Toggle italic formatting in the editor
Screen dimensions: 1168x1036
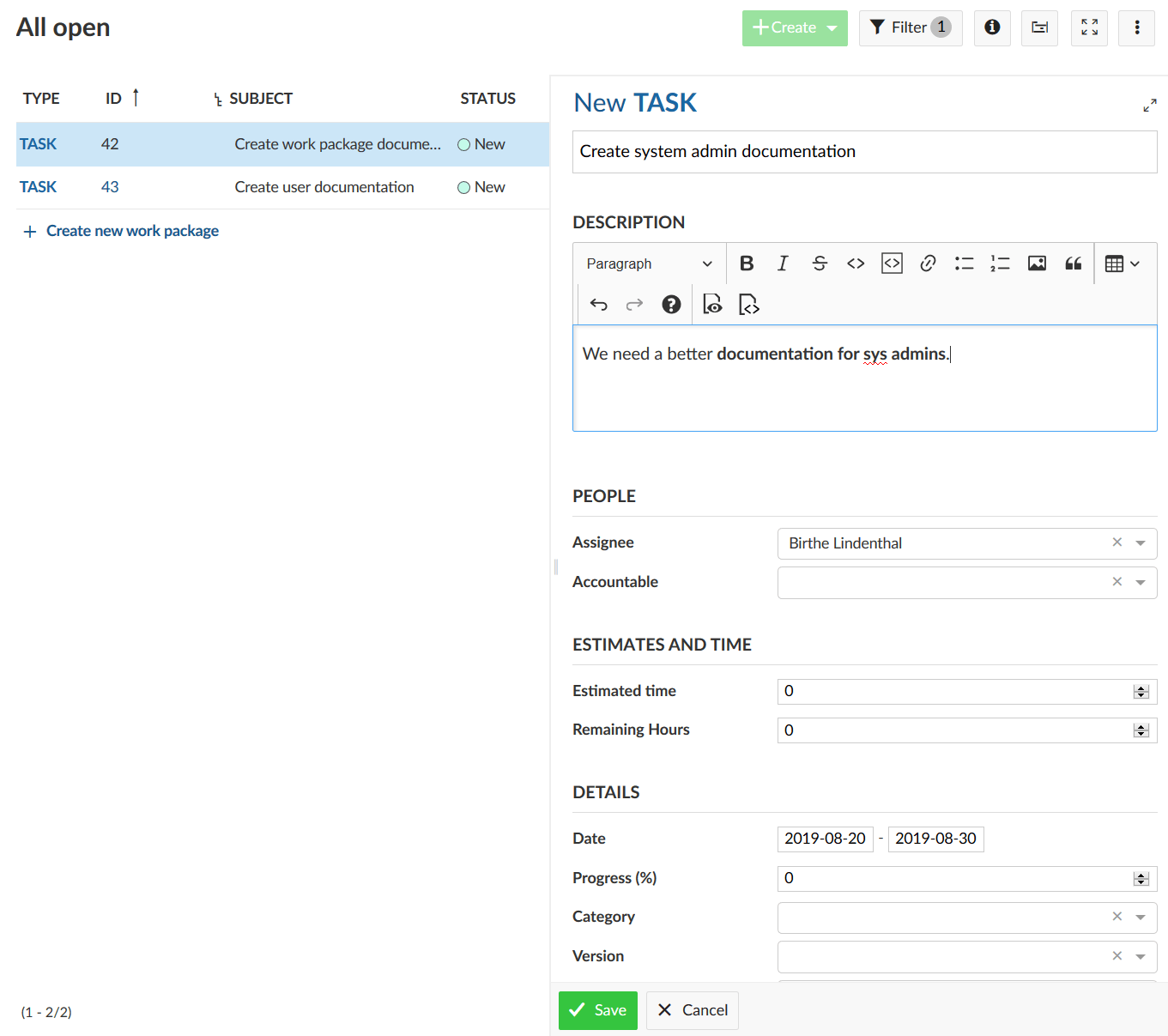(783, 264)
